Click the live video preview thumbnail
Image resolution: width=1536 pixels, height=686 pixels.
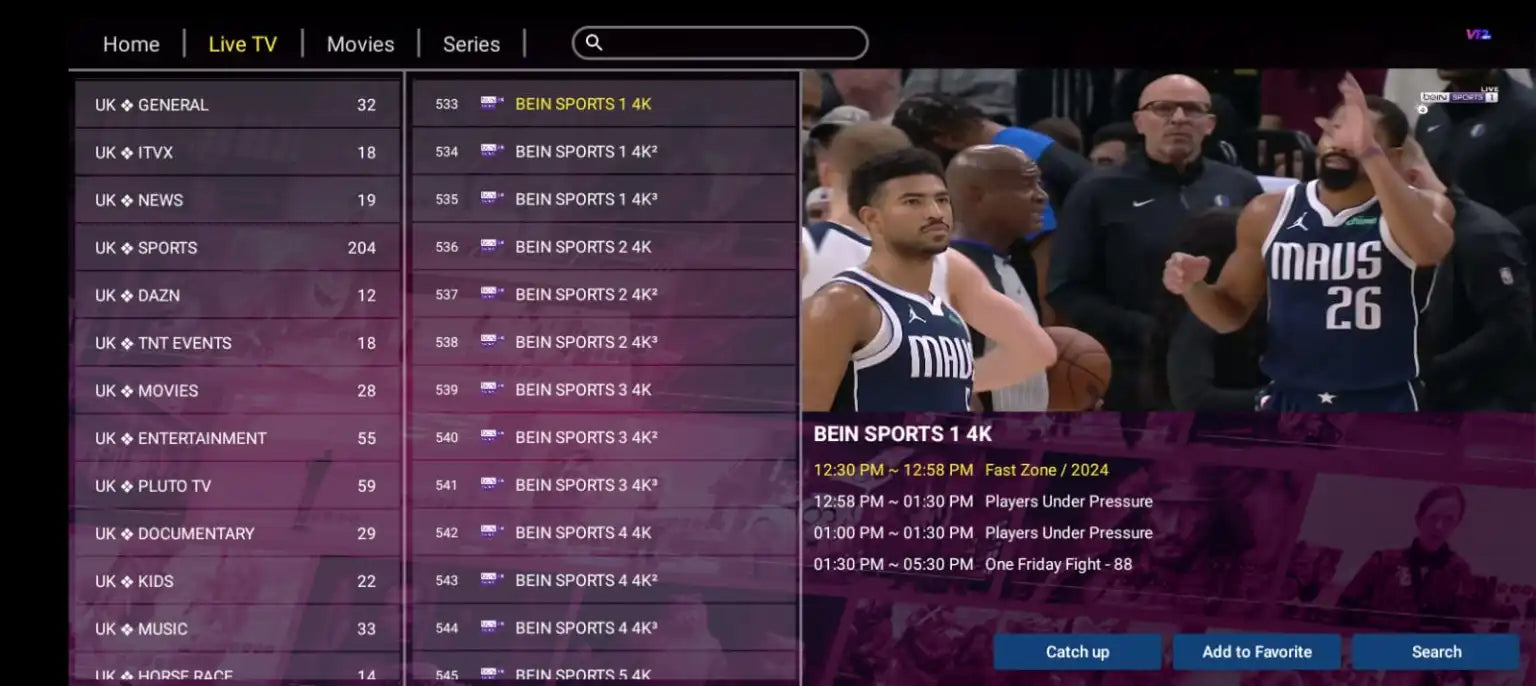pyautogui.click(x=1167, y=240)
